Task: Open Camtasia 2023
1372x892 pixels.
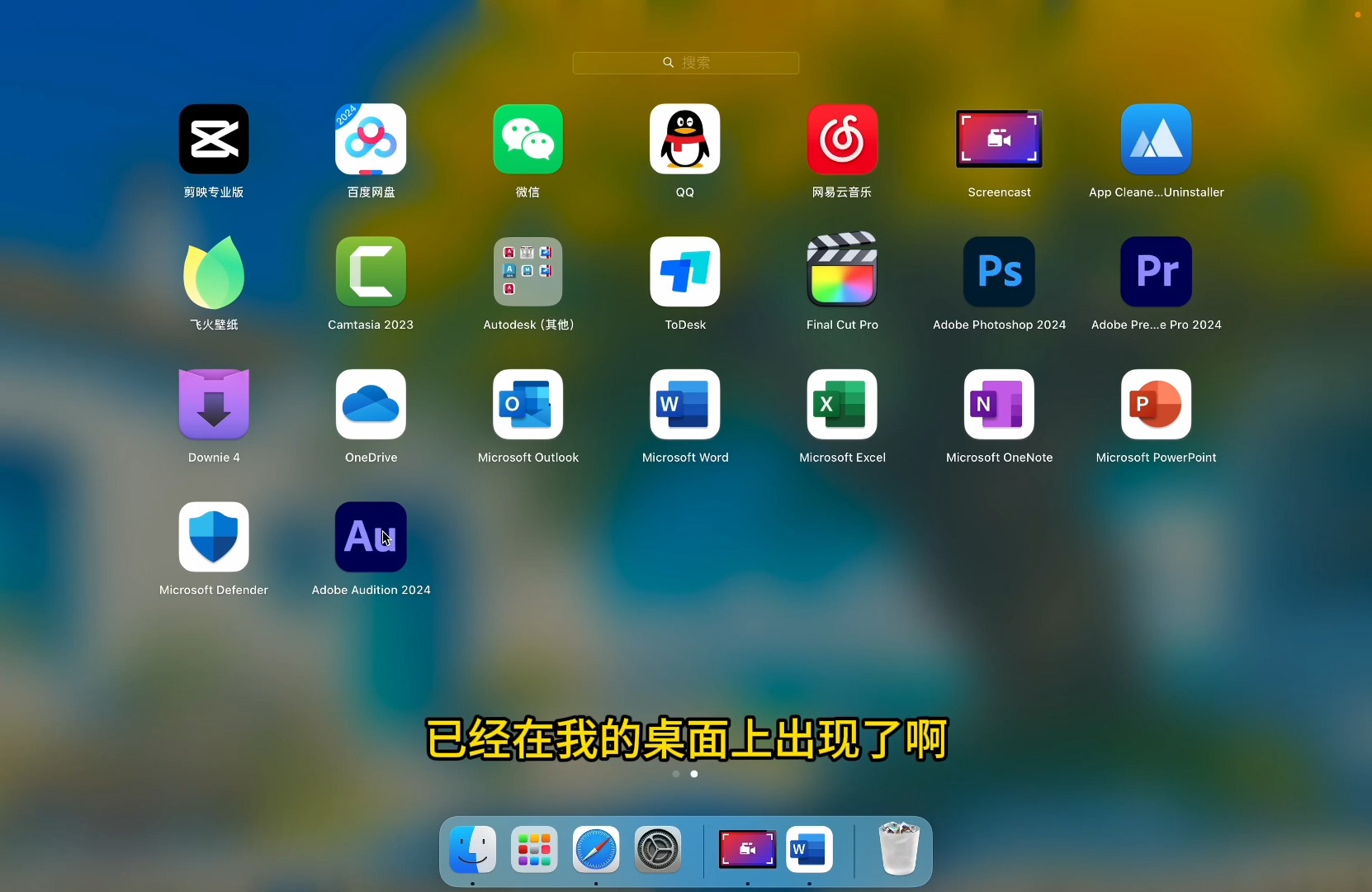Action: coord(371,272)
